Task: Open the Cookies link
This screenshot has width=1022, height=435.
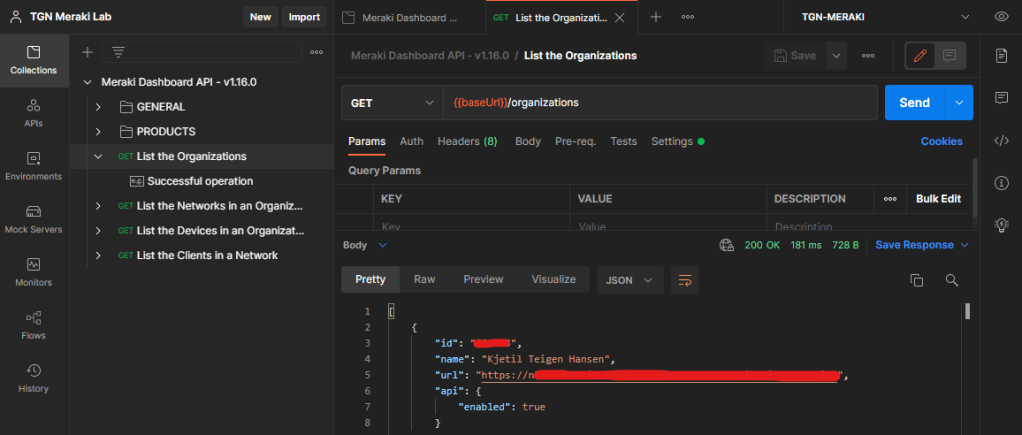Action: [x=941, y=142]
